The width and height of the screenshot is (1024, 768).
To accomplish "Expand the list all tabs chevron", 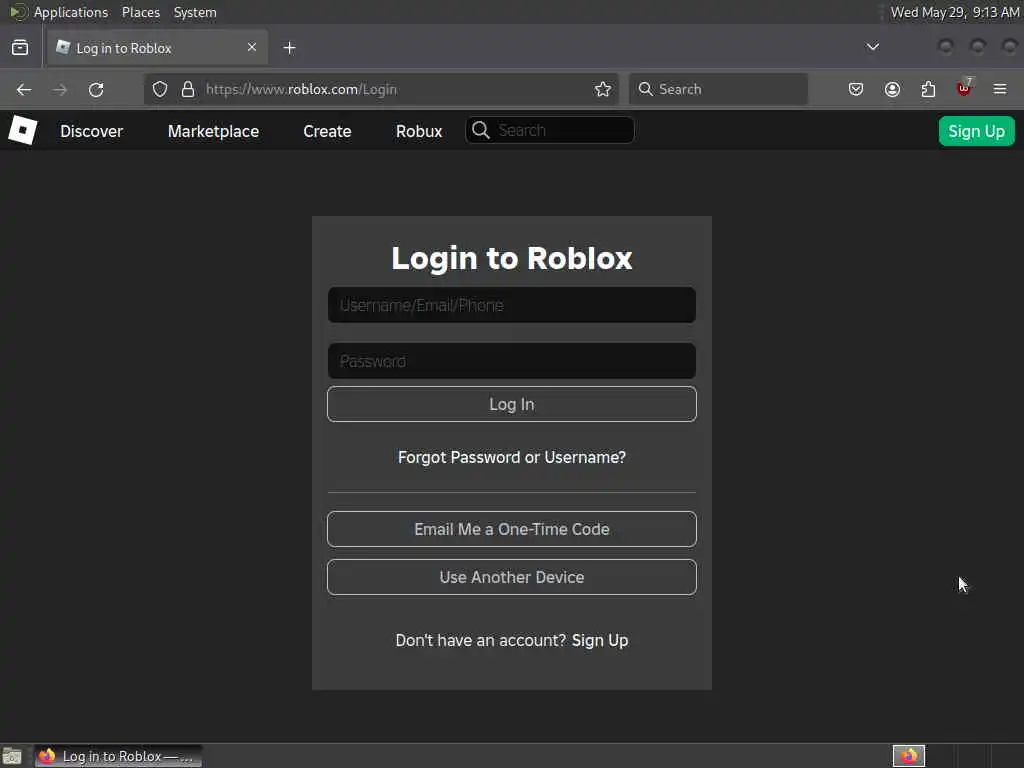I will (872, 47).
